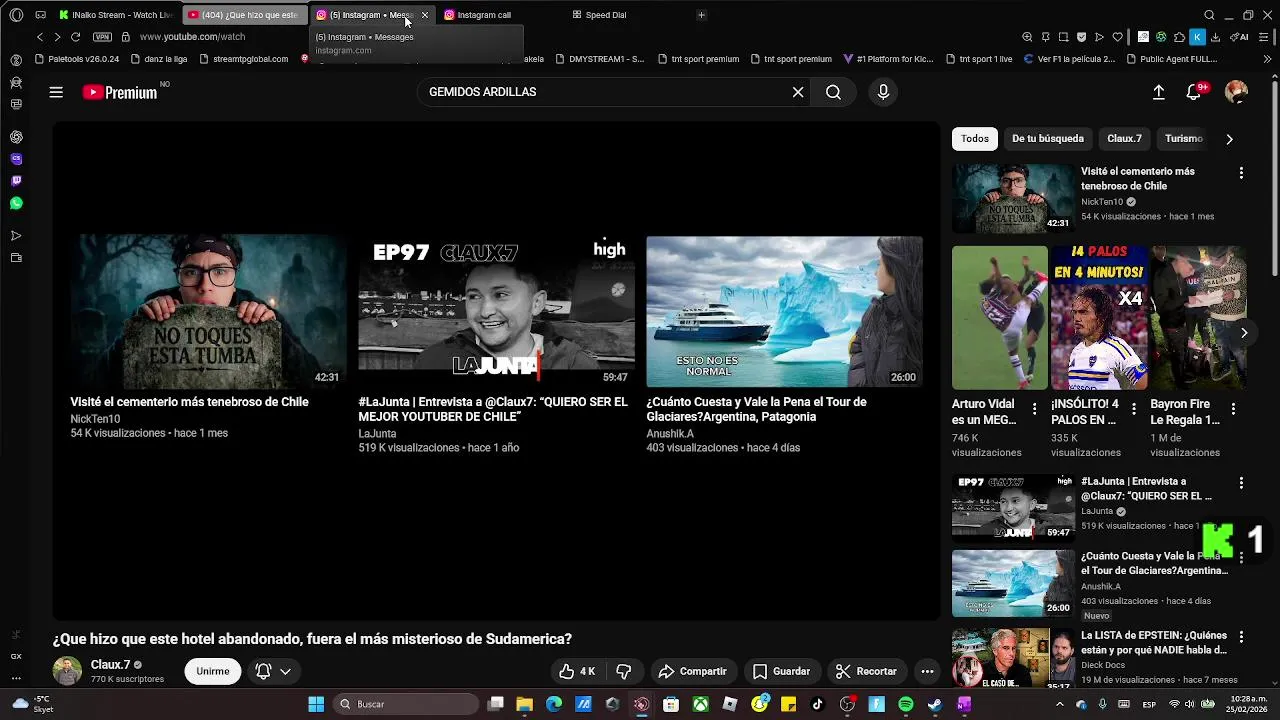Screen dimensions: 1280x720
Task: Open the ChatGPT sidebar icon
Action: tap(16, 137)
